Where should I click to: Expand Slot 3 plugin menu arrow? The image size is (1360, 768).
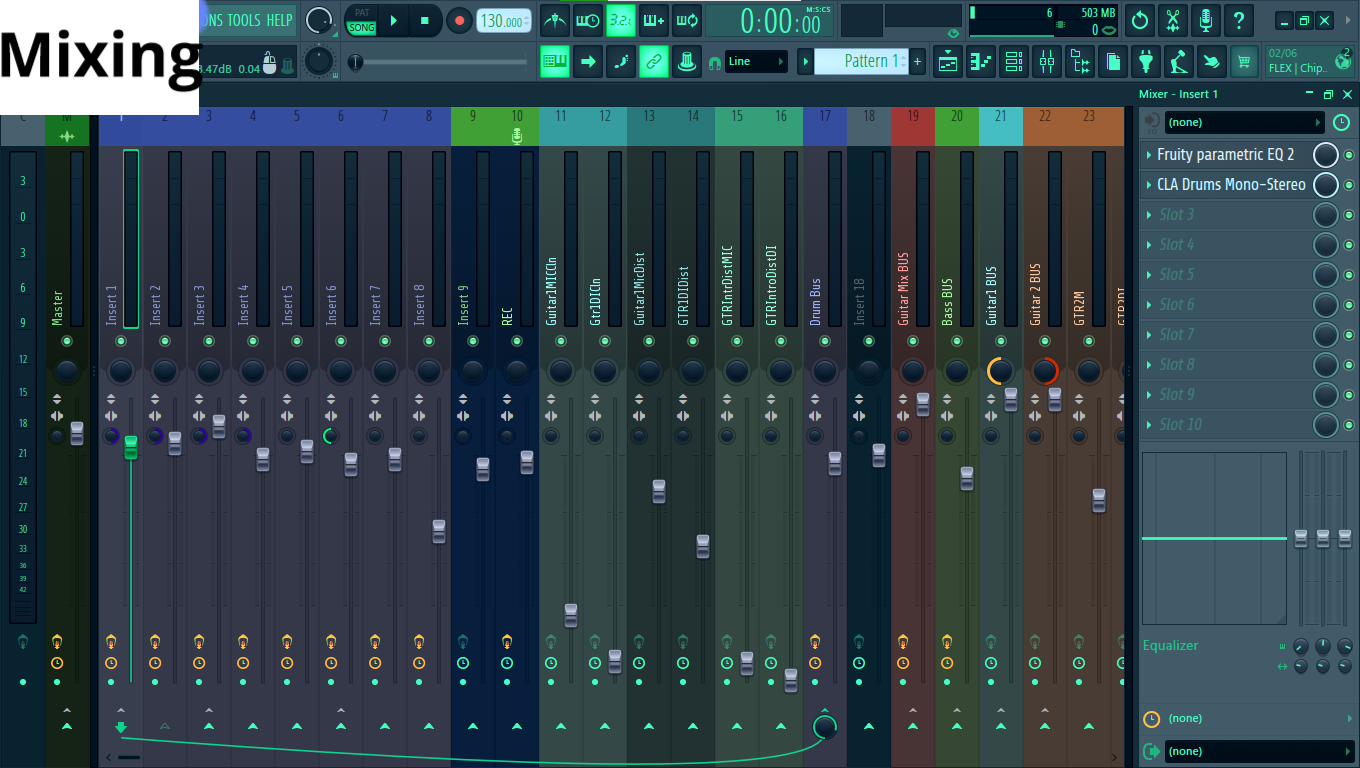1149,215
